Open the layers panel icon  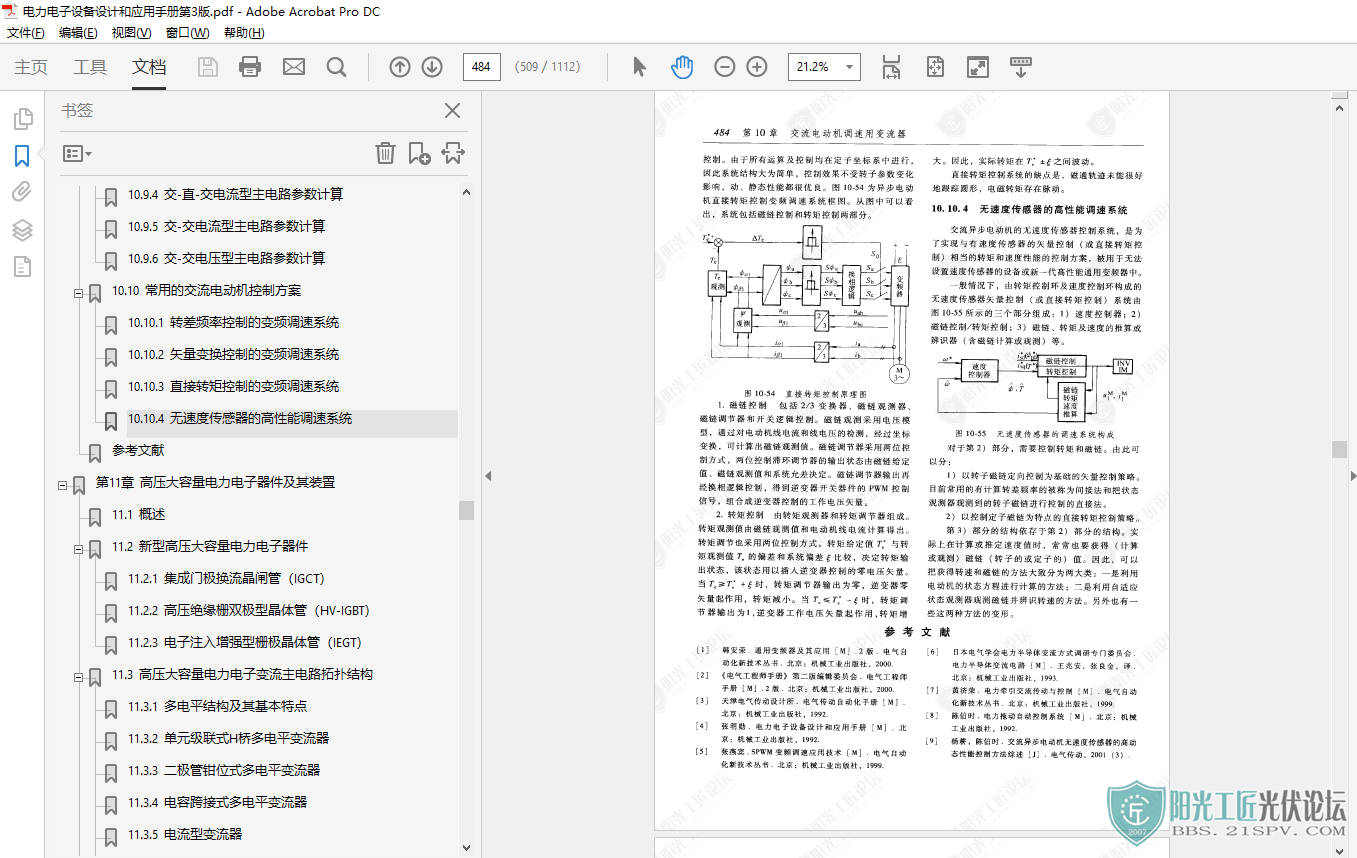(22, 229)
